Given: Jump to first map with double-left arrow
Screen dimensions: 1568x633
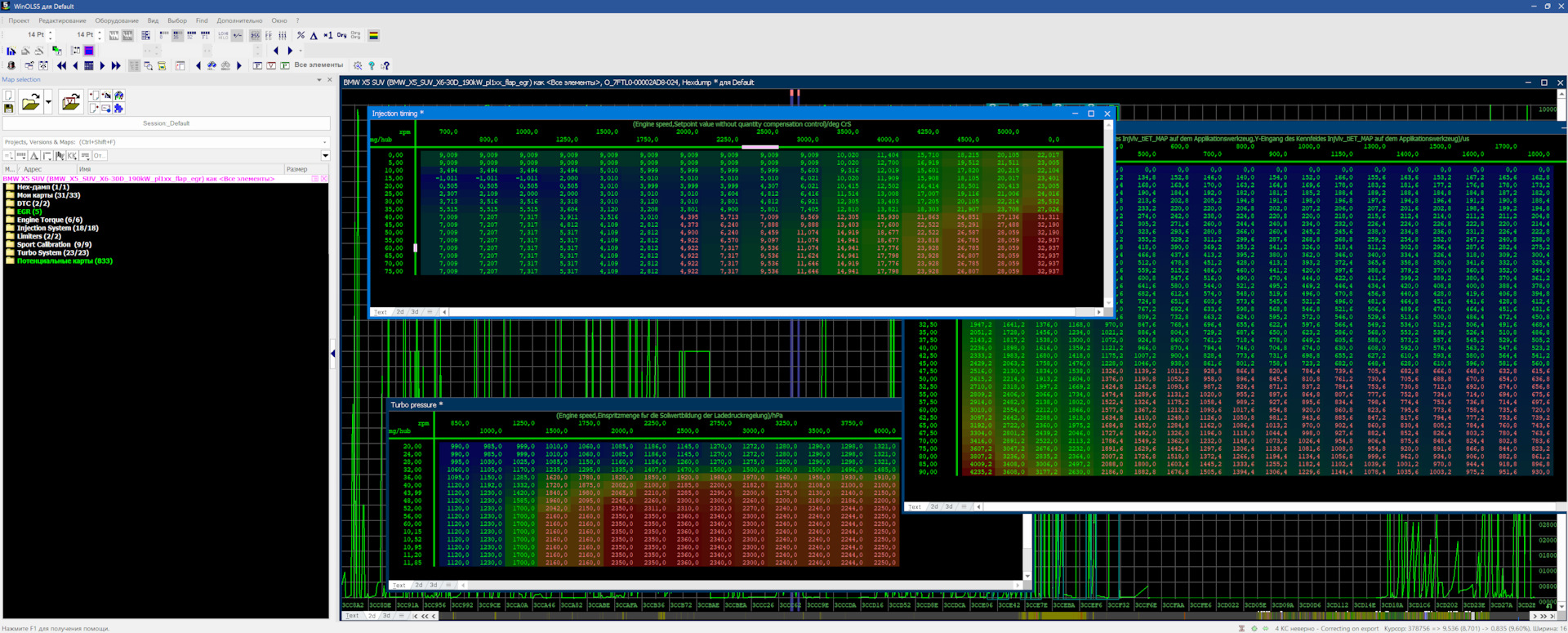Looking at the screenshot, I should [x=61, y=65].
